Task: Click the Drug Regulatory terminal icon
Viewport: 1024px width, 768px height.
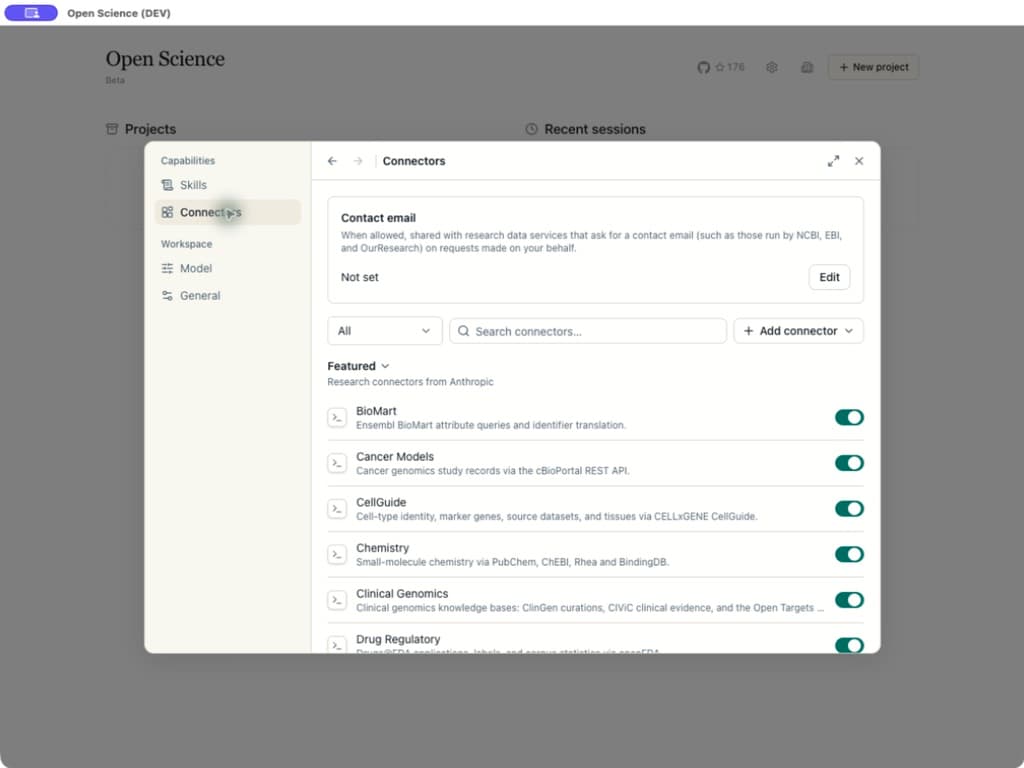Action: point(337,645)
